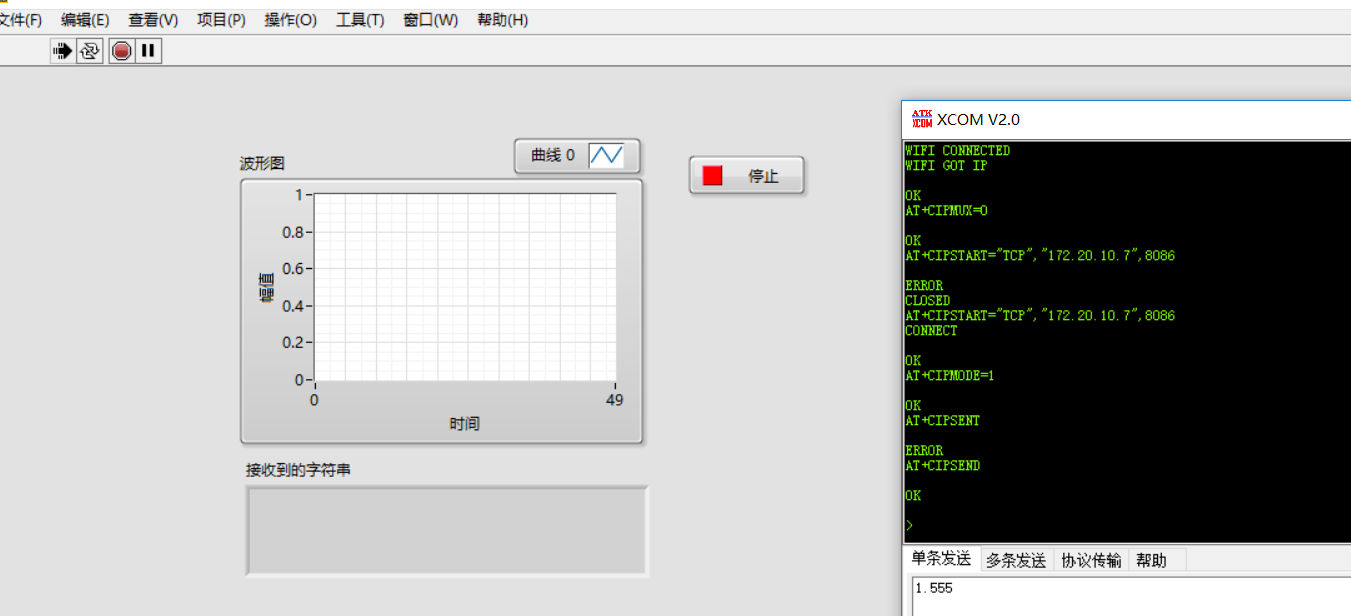Click the send text field containing 1.555
The height and width of the screenshot is (616, 1351).
point(1130,596)
